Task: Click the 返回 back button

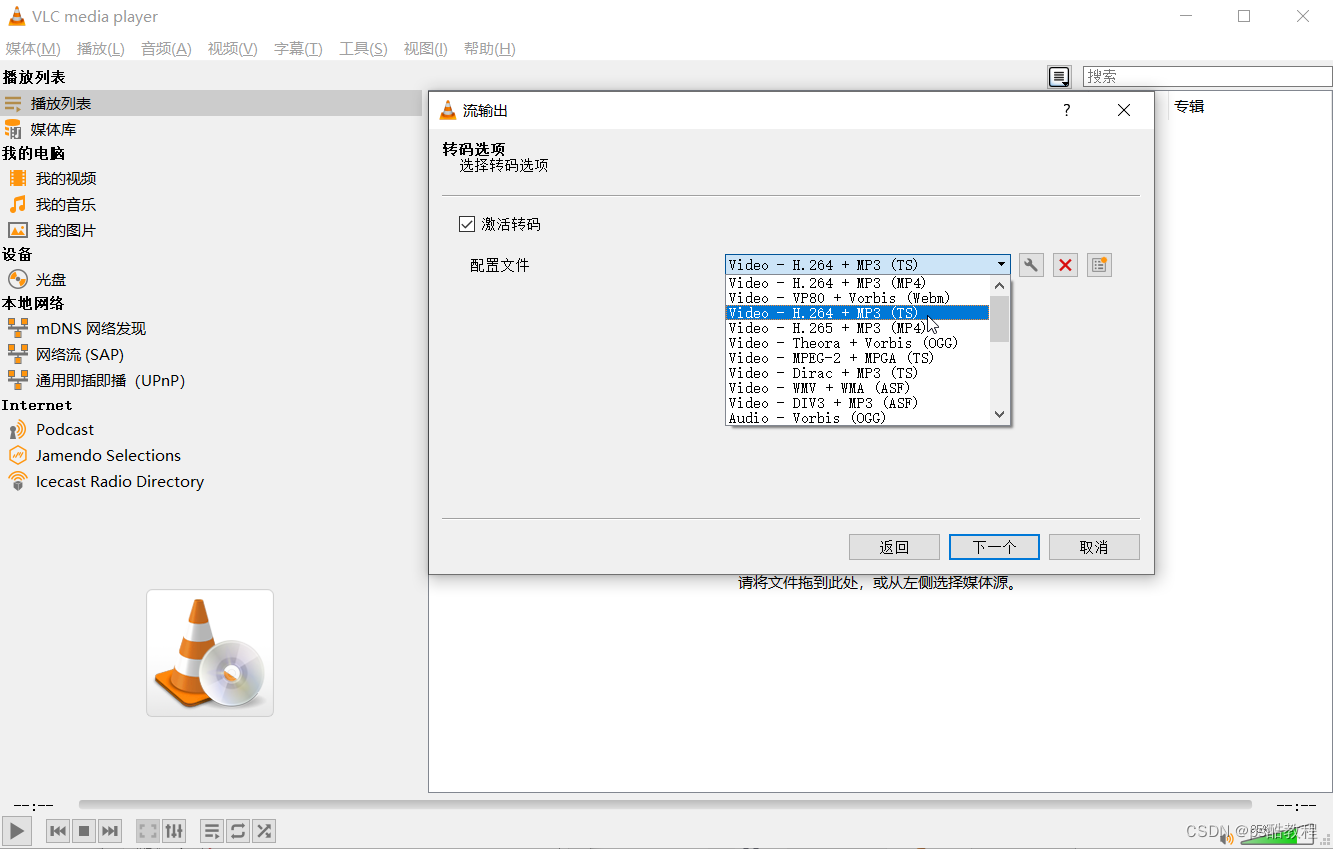Action: (x=894, y=547)
